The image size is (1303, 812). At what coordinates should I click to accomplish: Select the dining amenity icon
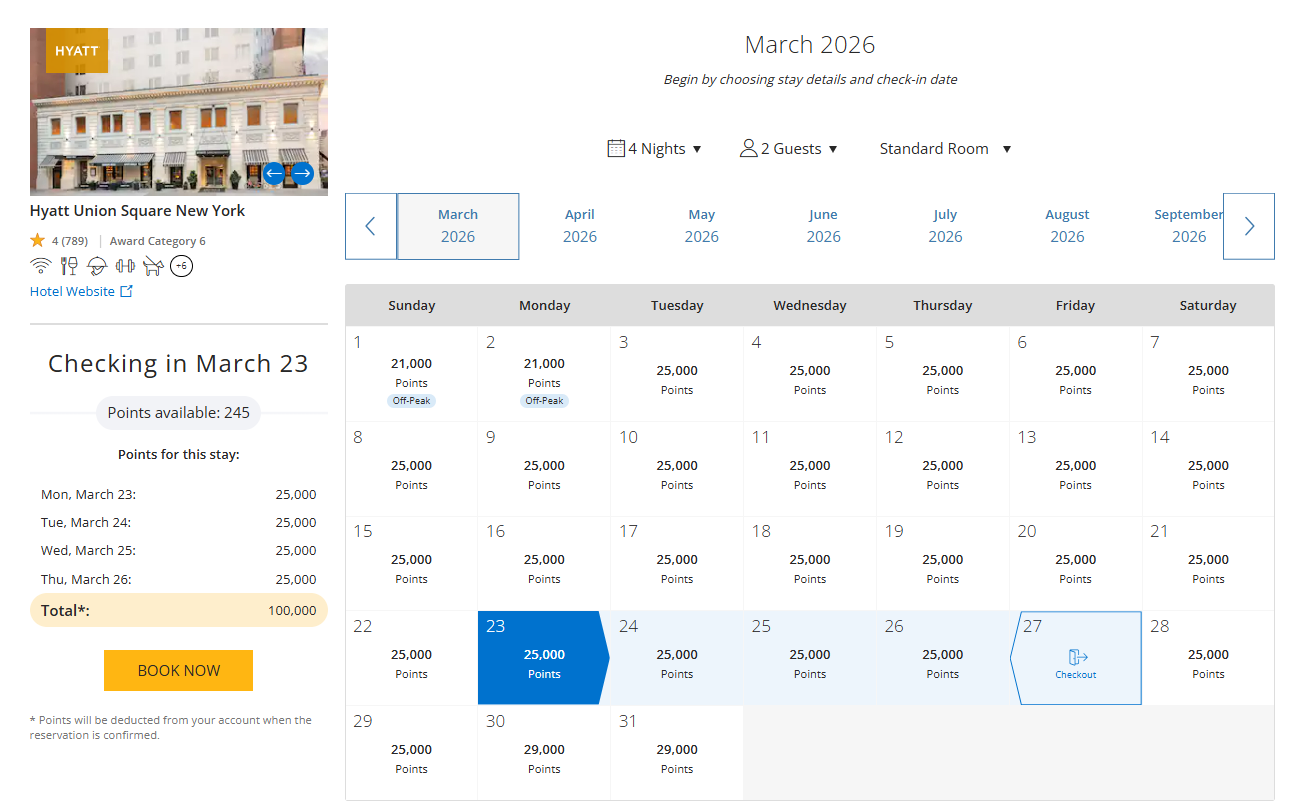pos(69,265)
